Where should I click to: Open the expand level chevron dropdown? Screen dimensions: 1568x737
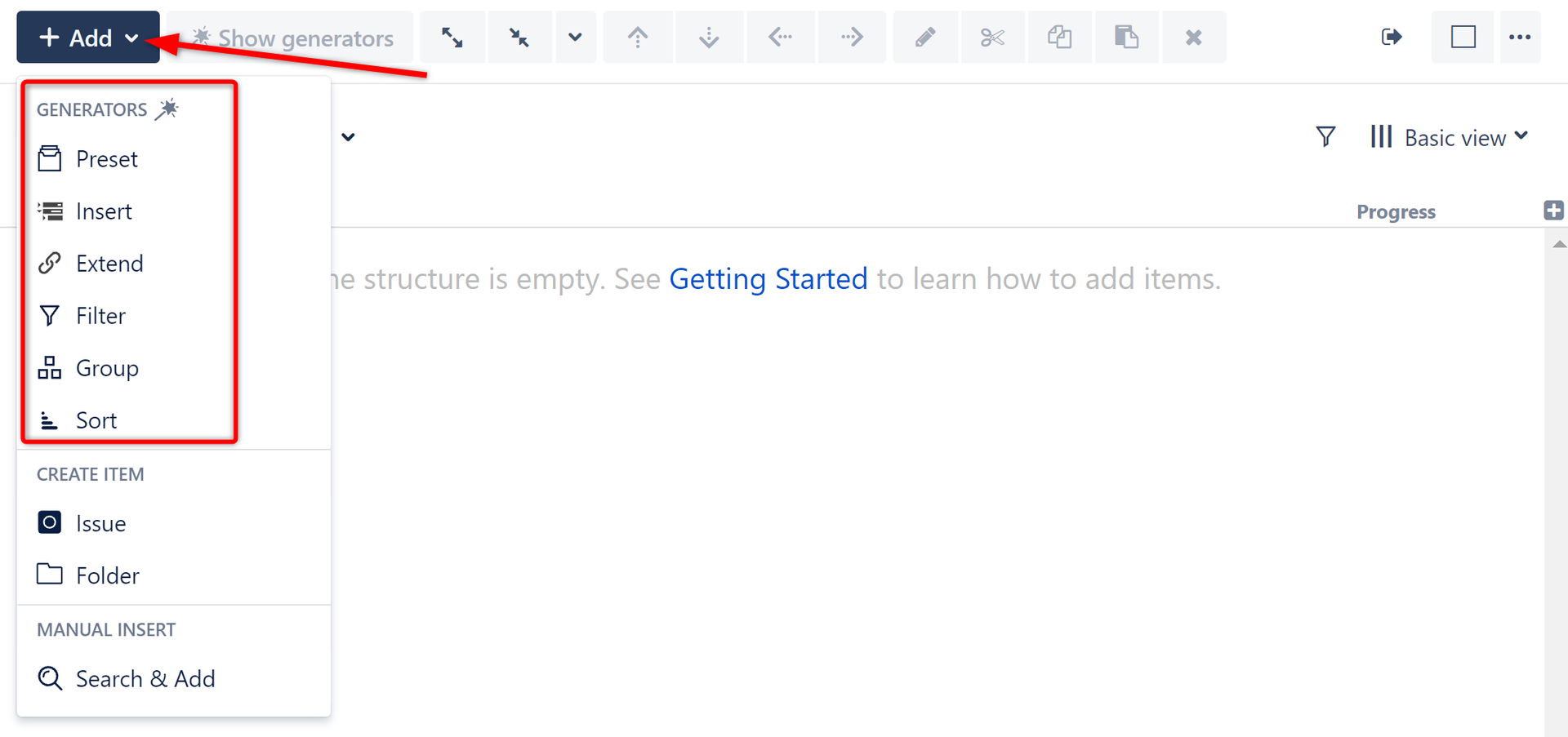(576, 38)
